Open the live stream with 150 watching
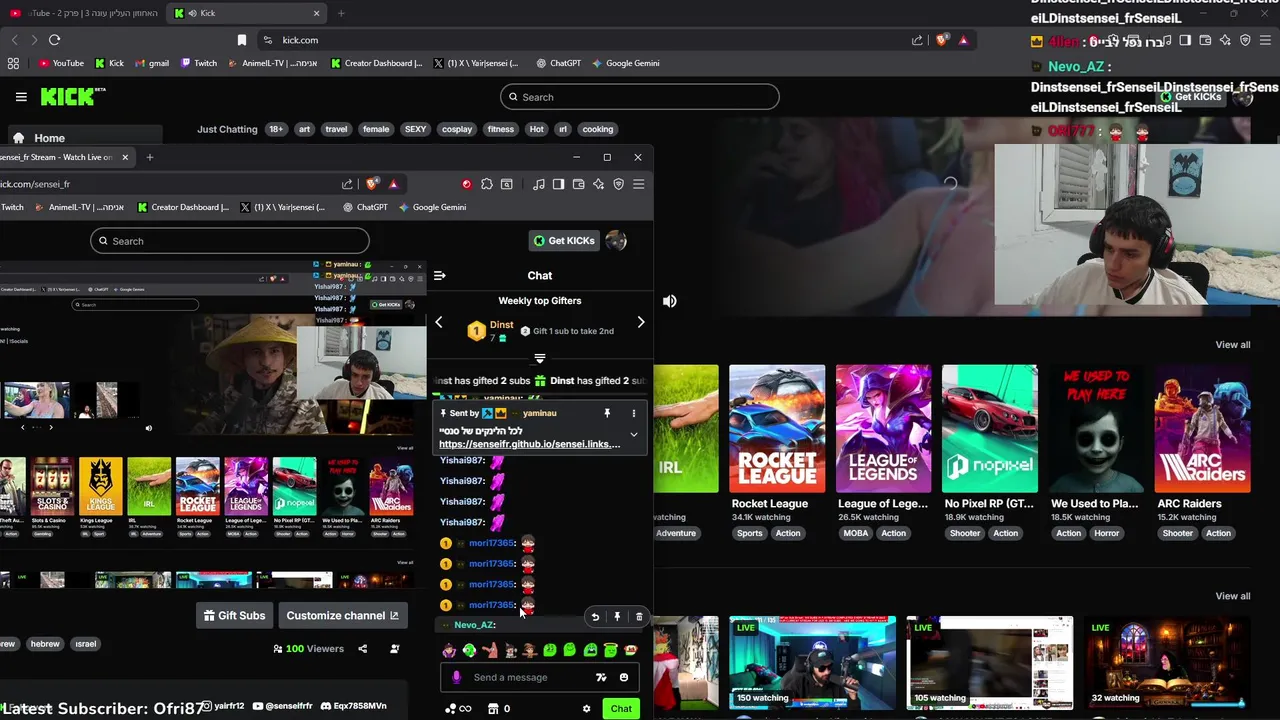 812,663
